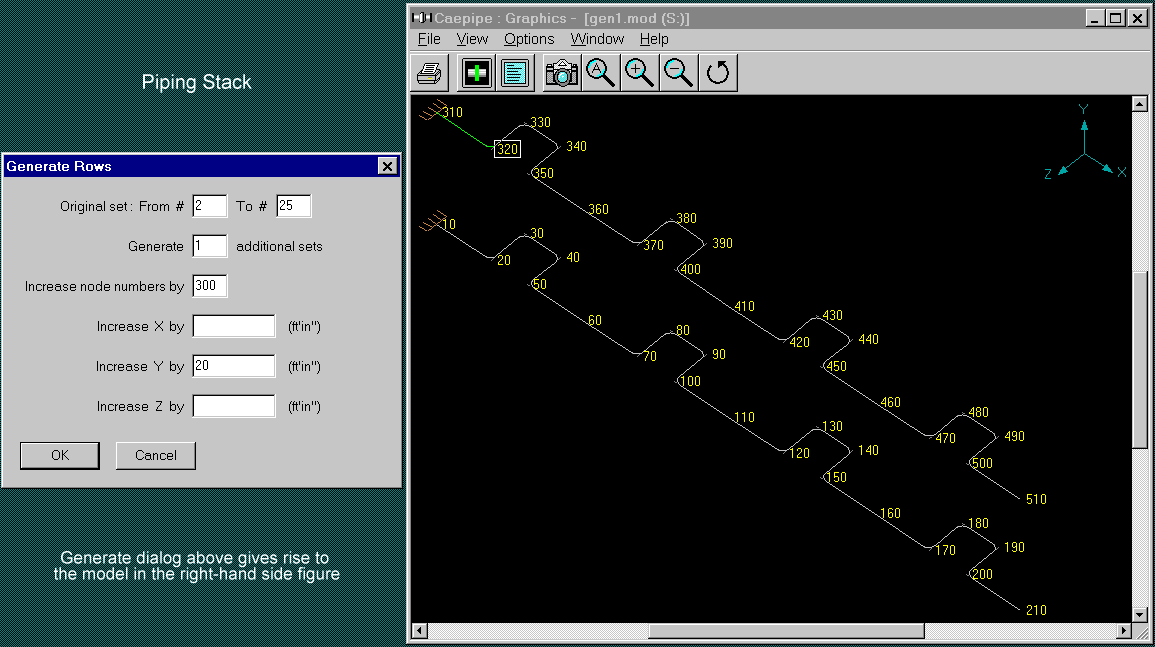1155x647 pixels.
Task: Click node label 400
Action: (690, 269)
